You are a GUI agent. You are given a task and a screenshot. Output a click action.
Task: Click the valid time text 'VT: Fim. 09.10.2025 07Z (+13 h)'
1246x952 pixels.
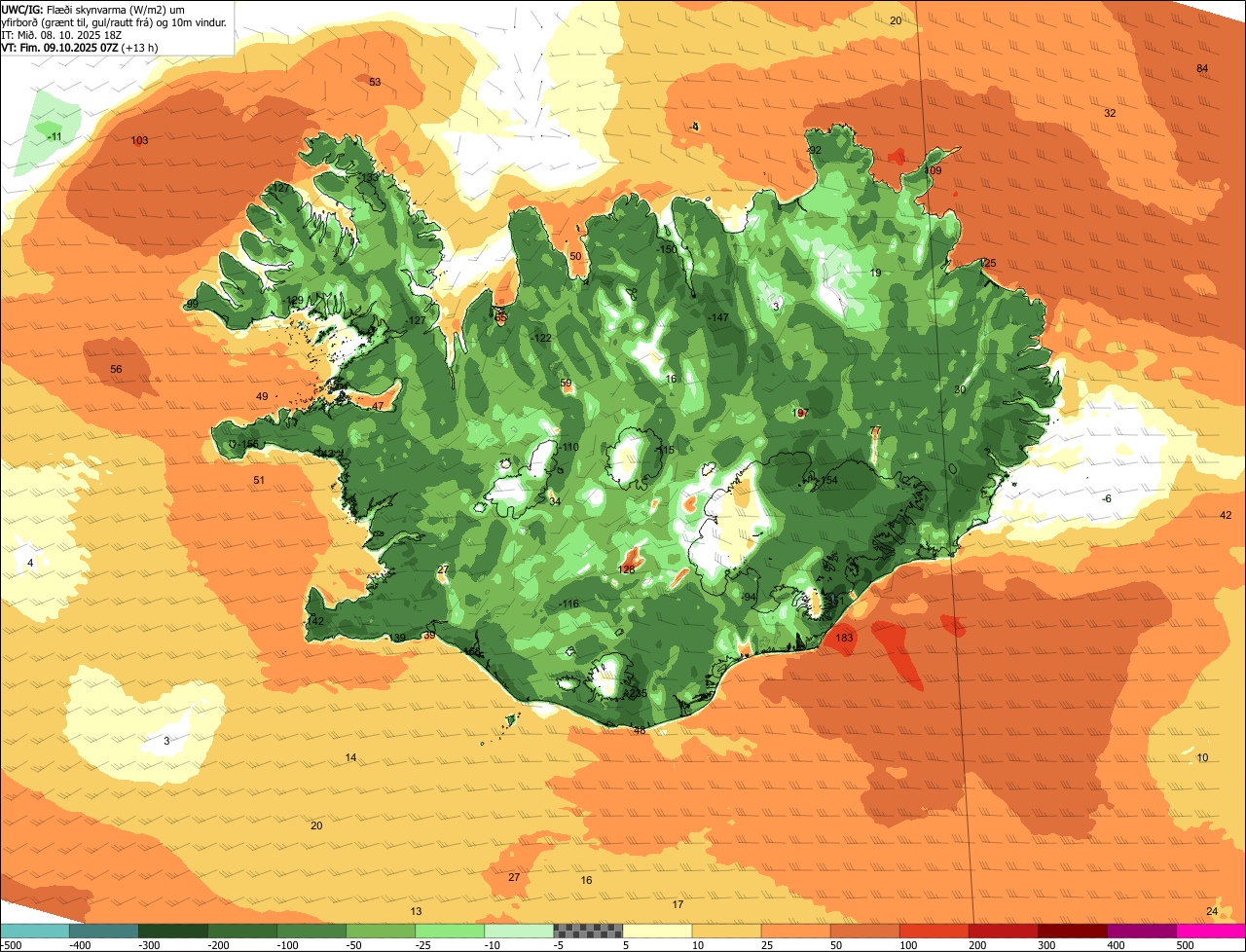click(x=80, y=47)
